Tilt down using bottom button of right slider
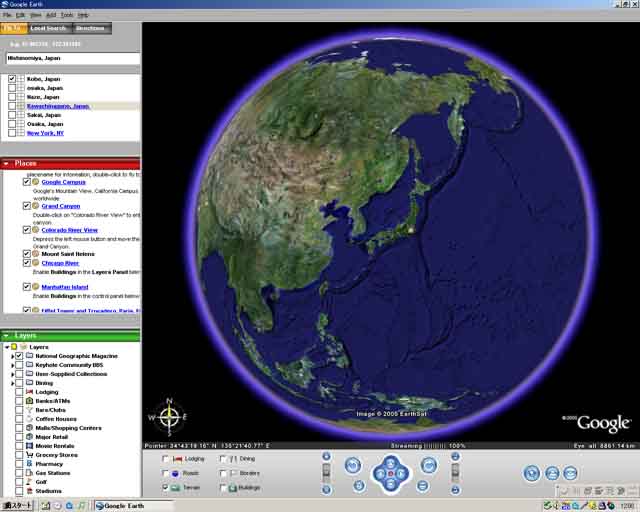The width and height of the screenshot is (640, 512). click(x=456, y=490)
